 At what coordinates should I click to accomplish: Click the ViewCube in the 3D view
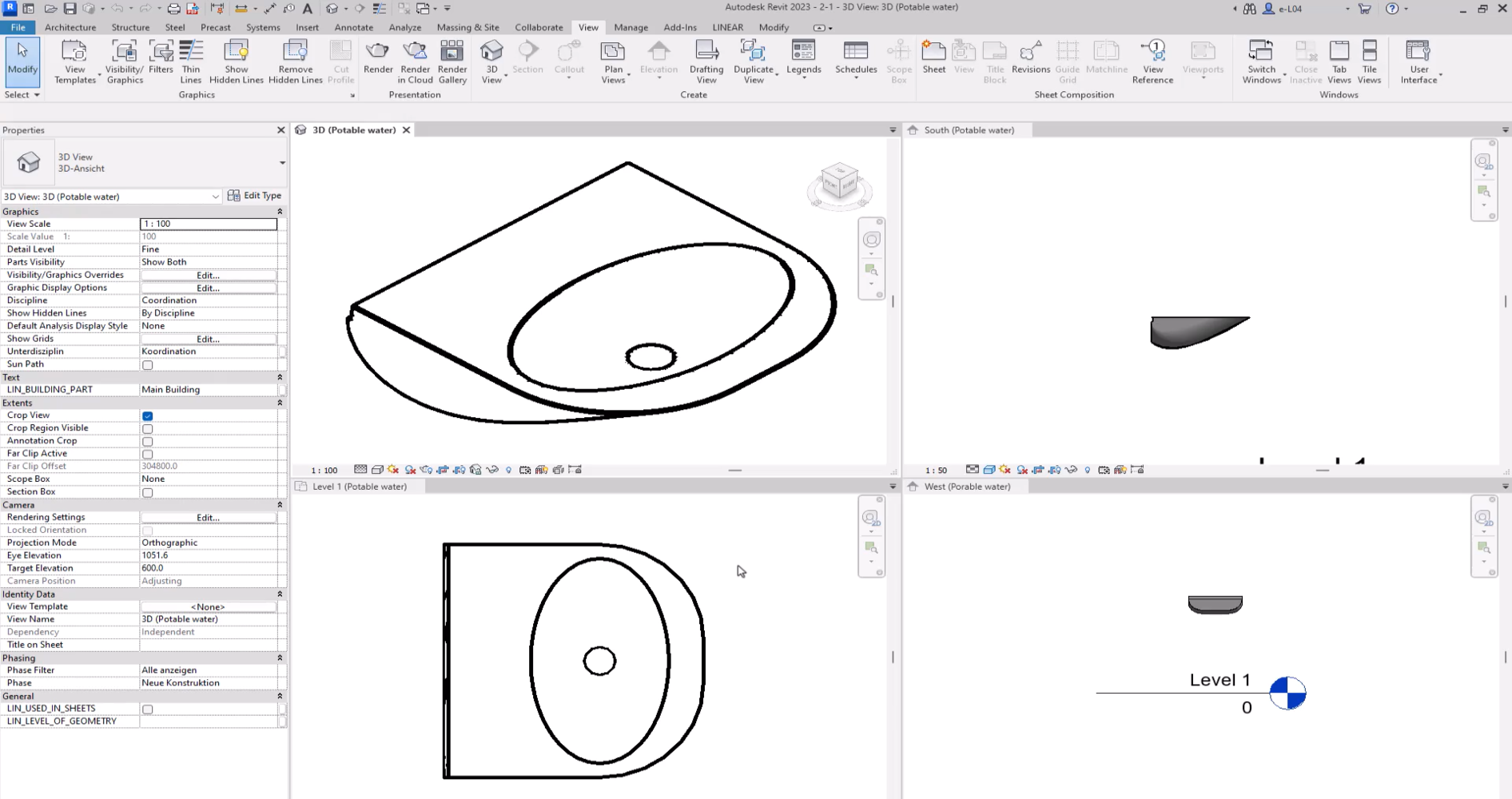[839, 184]
